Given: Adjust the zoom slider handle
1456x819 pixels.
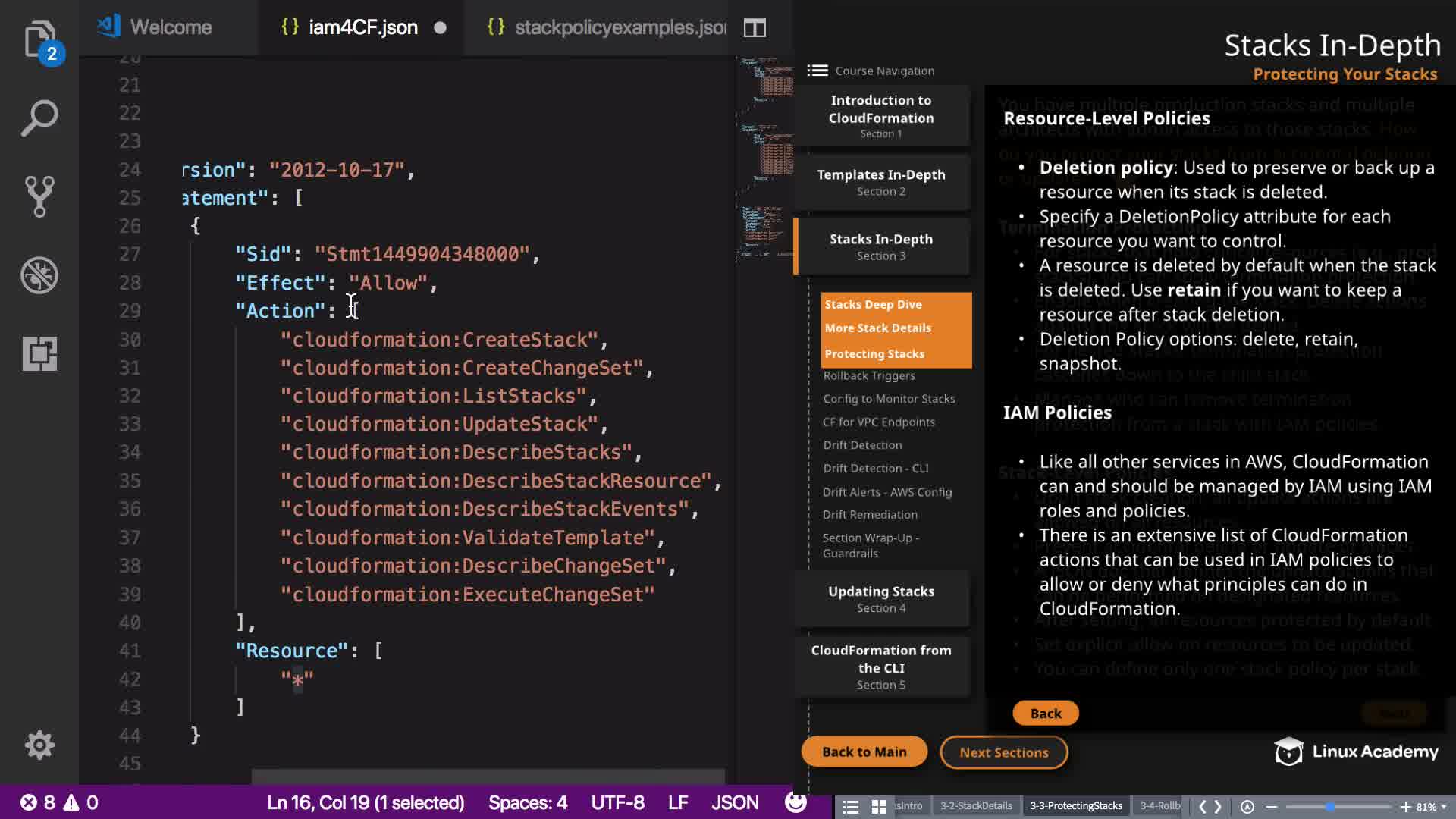Looking at the screenshot, I should (x=1329, y=806).
